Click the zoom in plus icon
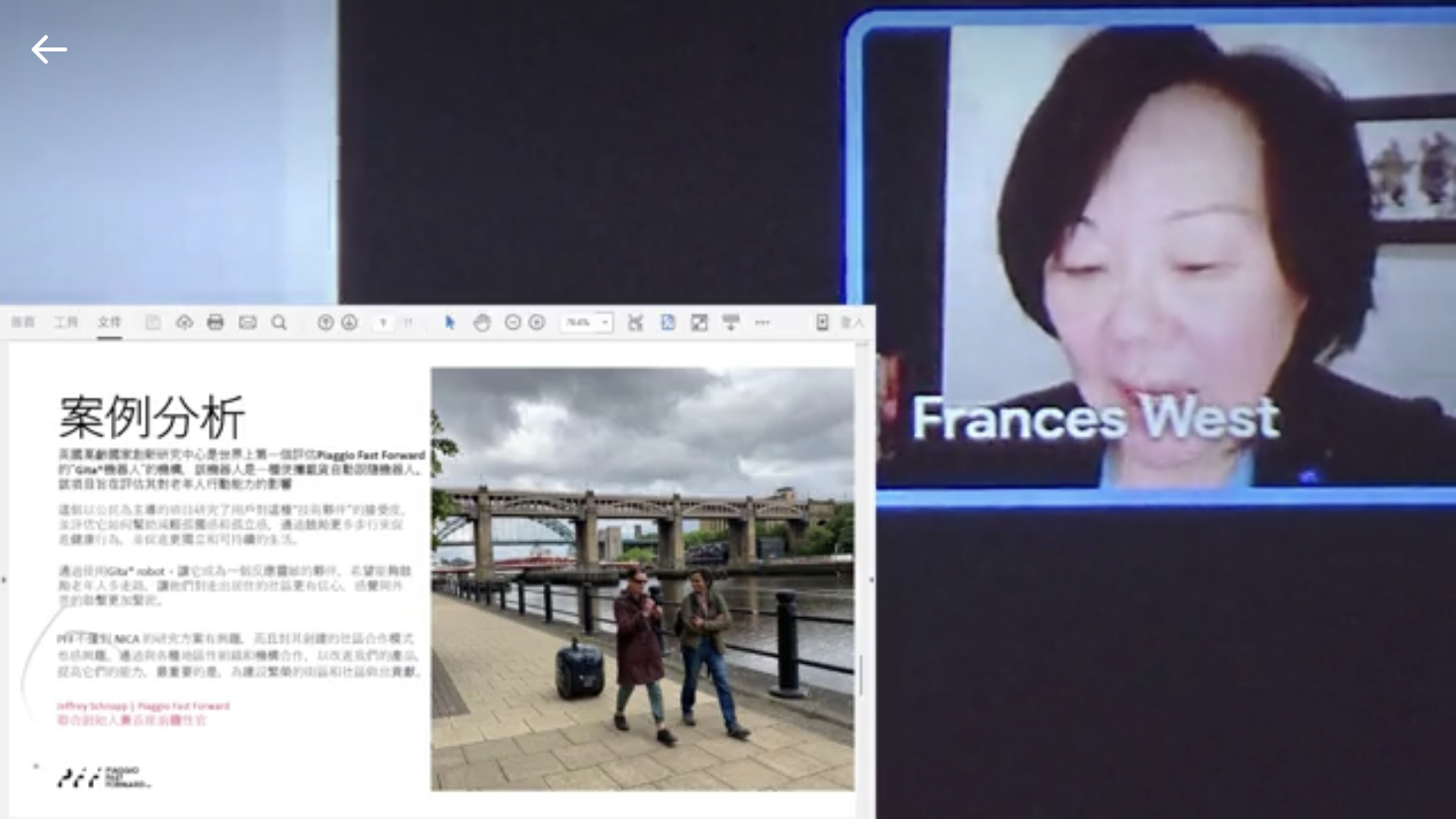 coord(537,322)
